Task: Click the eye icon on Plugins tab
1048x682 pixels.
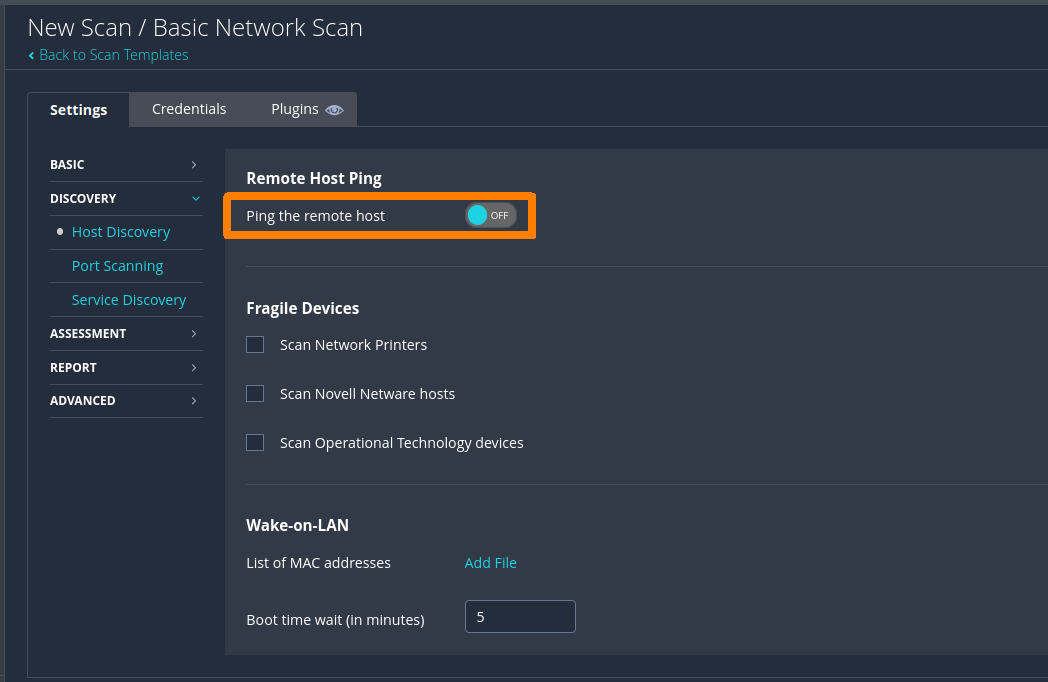Action: click(334, 110)
